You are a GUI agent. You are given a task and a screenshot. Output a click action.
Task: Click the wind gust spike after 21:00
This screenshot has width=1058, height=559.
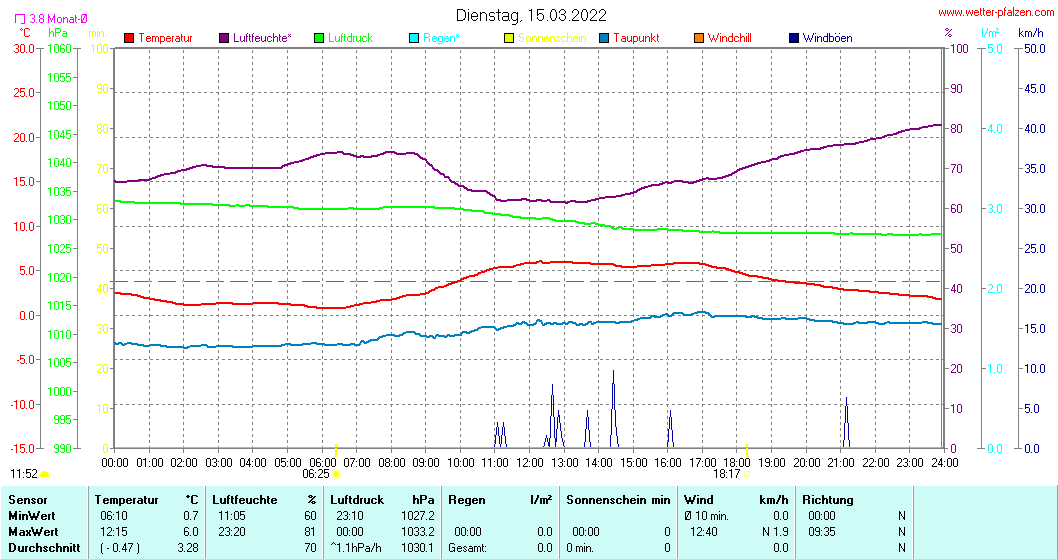pos(846,422)
